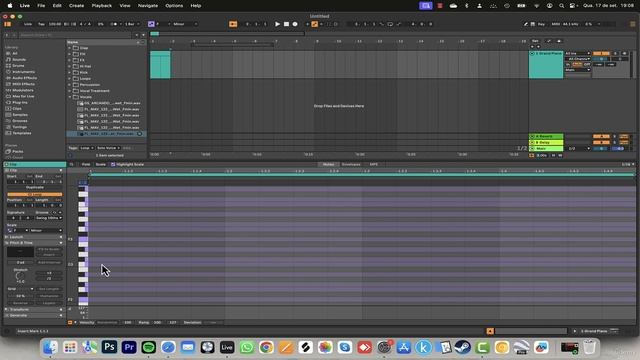640x360 pixels.
Task: Open the Templates browser category
Action: 22,133
